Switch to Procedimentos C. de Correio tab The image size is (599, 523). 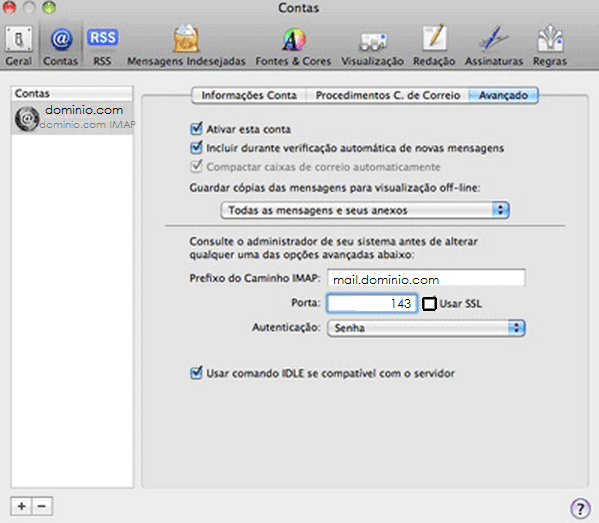point(387,95)
